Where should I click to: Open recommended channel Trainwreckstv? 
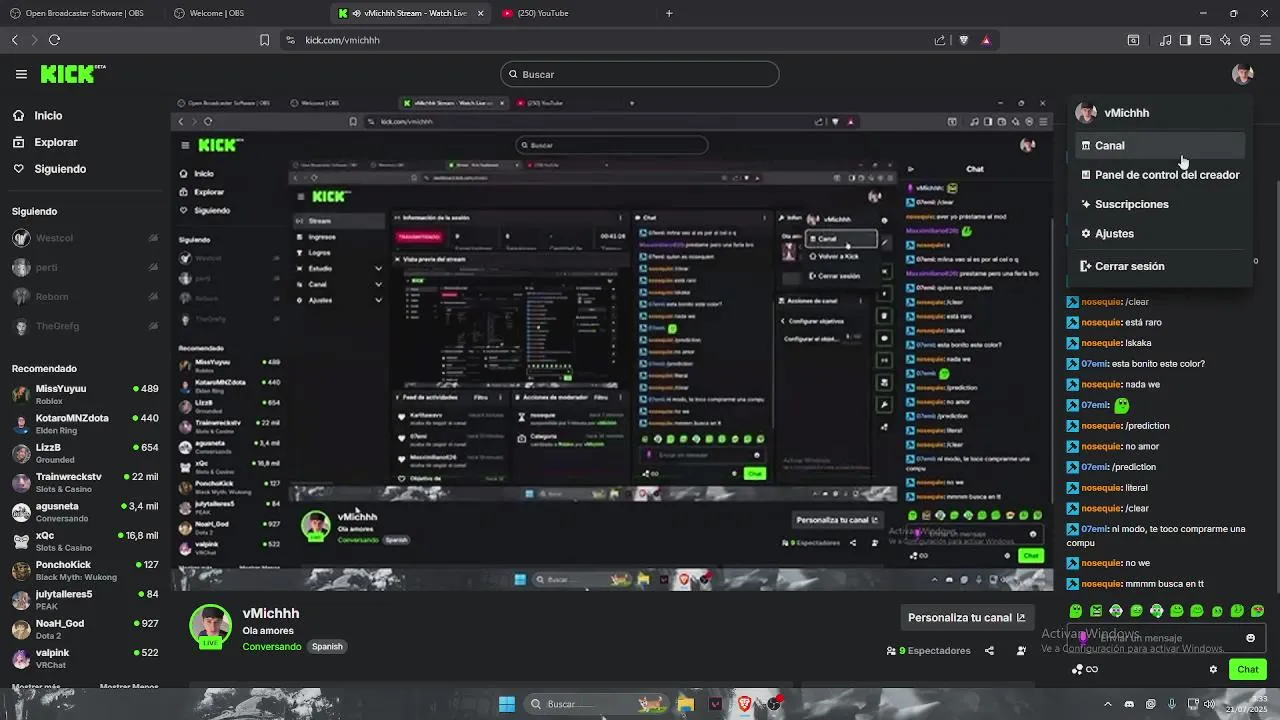[85, 482]
